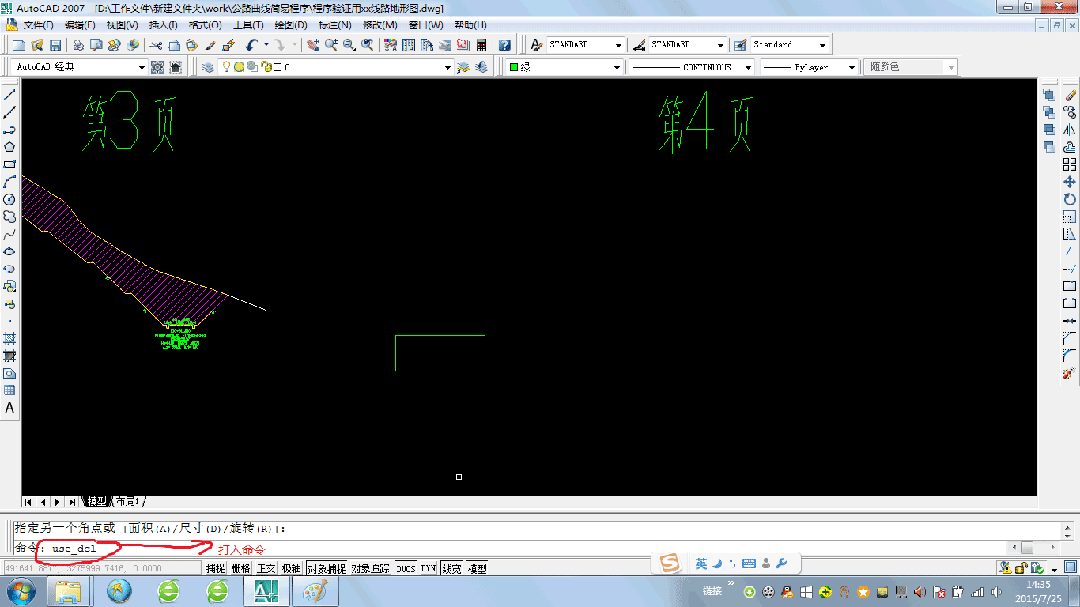Viewport: 1080px width, 607px height.
Task: Open the 格式(O) menu
Action: click(x=205, y=25)
